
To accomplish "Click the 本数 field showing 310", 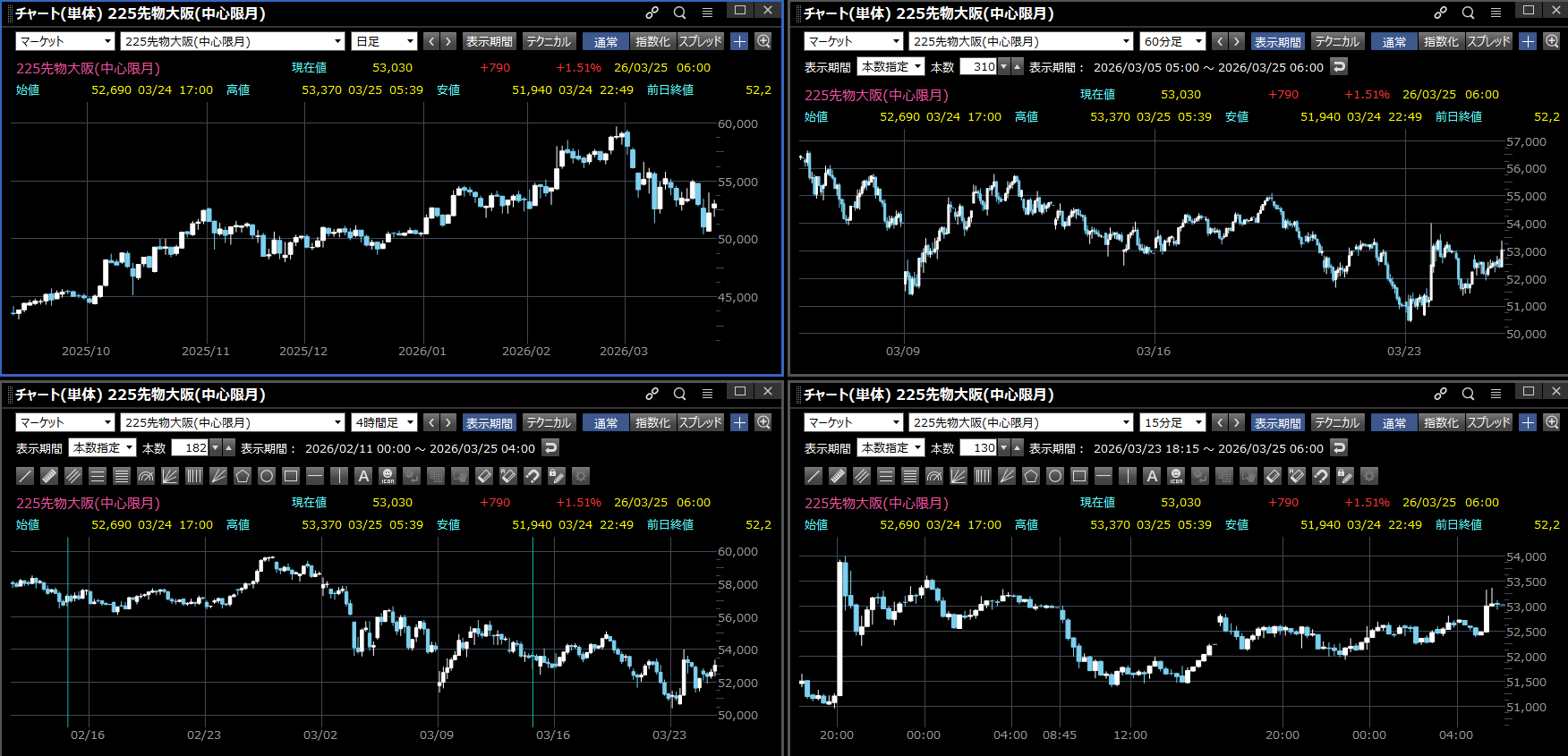I will [x=979, y=67].
